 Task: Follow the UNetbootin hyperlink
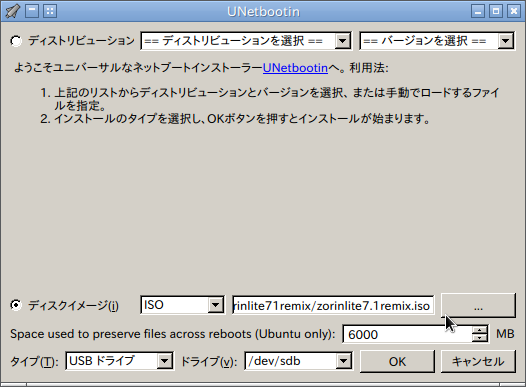[x=295, y=68]
